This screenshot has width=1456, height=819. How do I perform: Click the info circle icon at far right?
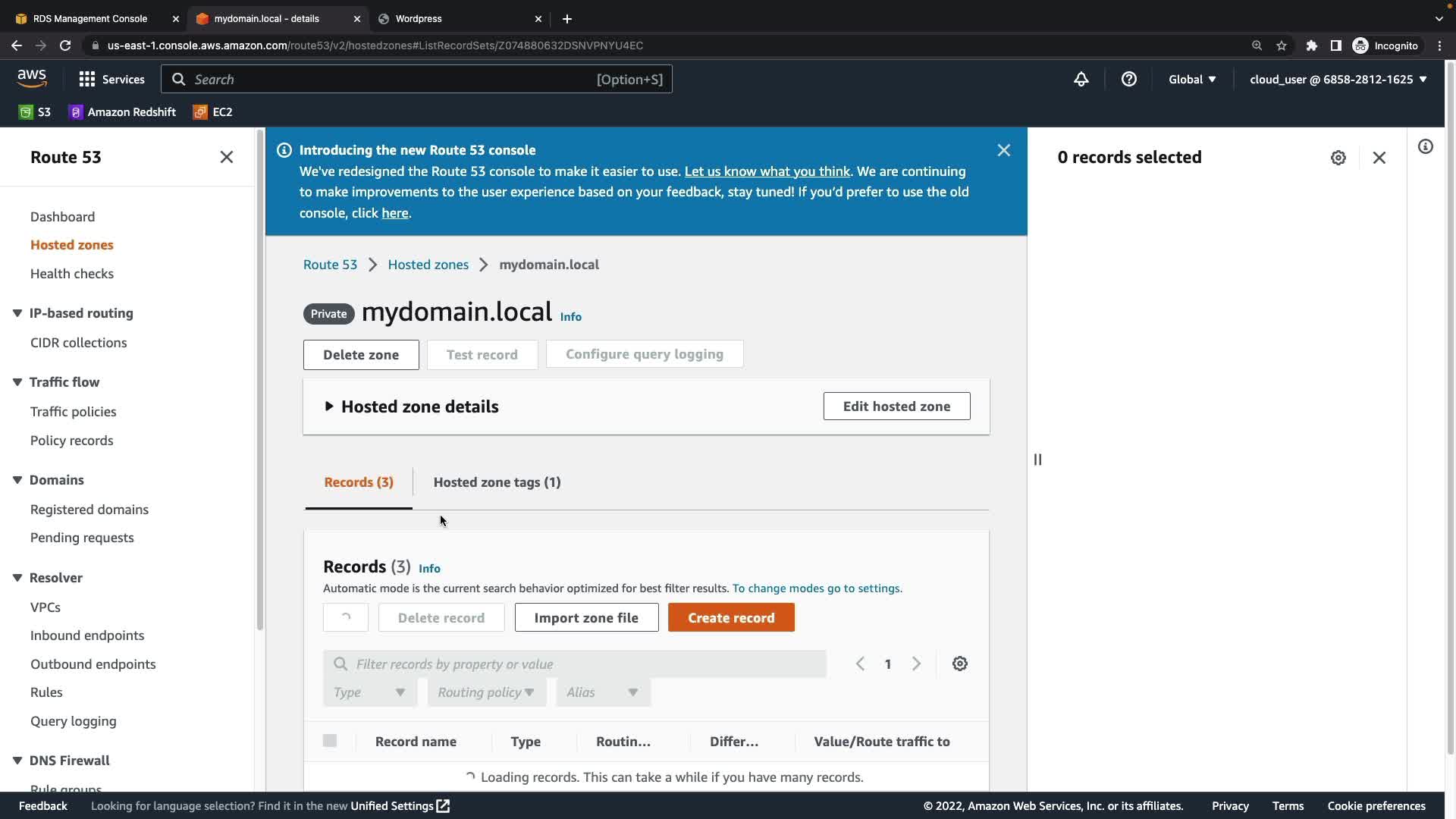[1426, 146]
